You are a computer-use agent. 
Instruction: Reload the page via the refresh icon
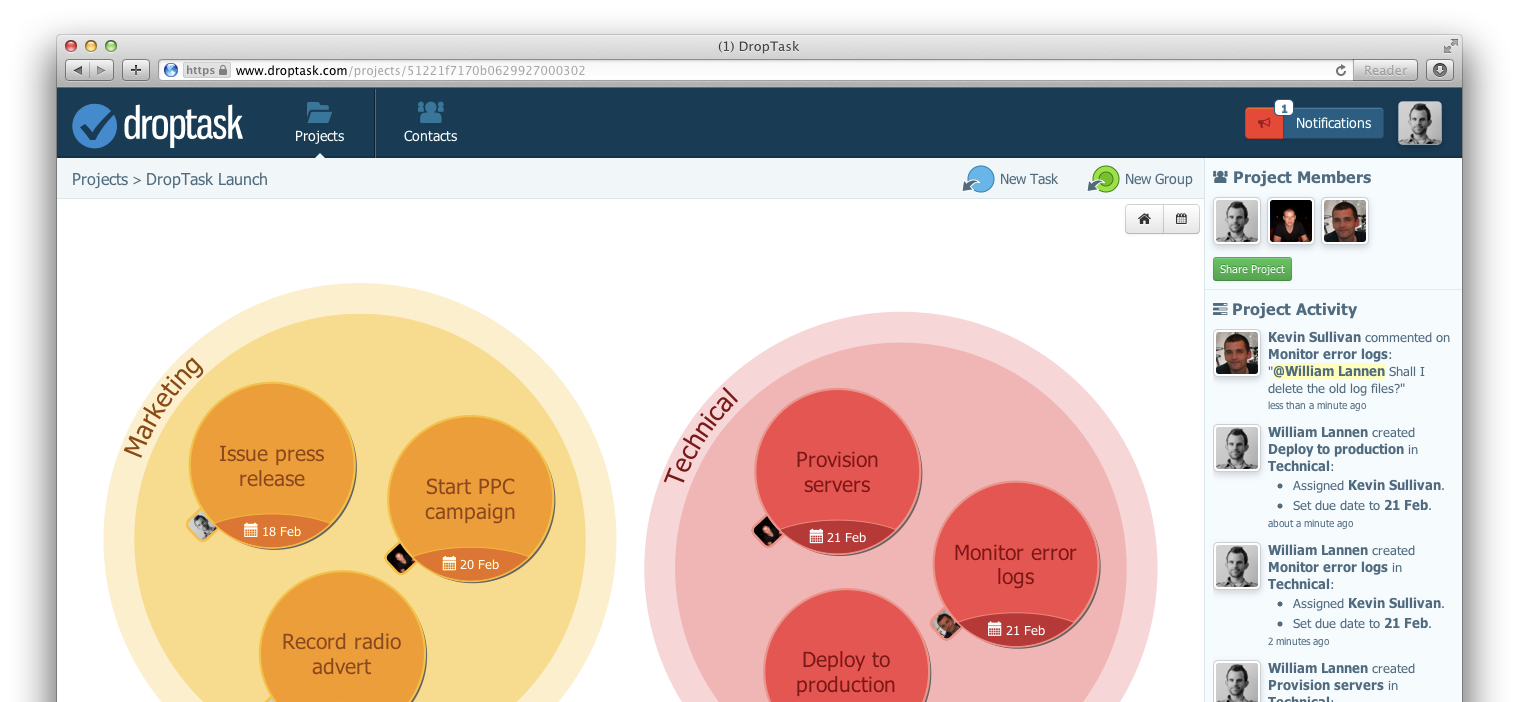pos(1341,70)
